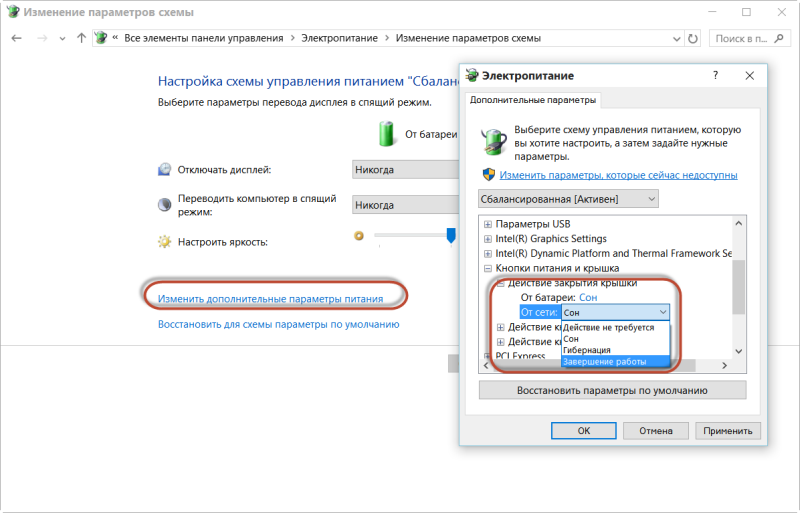Viewport: 800px width, 513px height.
Task: Expand 'Intel(R) Dynamic Platform and Thermal Framework' node
Action: [488, 254]
